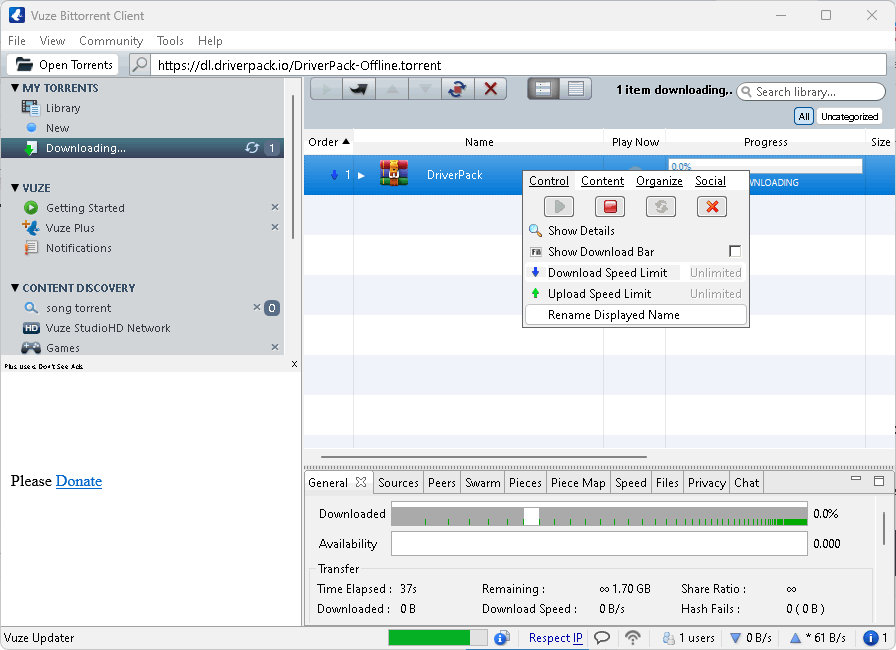Collapse the CONTENT DISCOVERY section

[15, 287]
